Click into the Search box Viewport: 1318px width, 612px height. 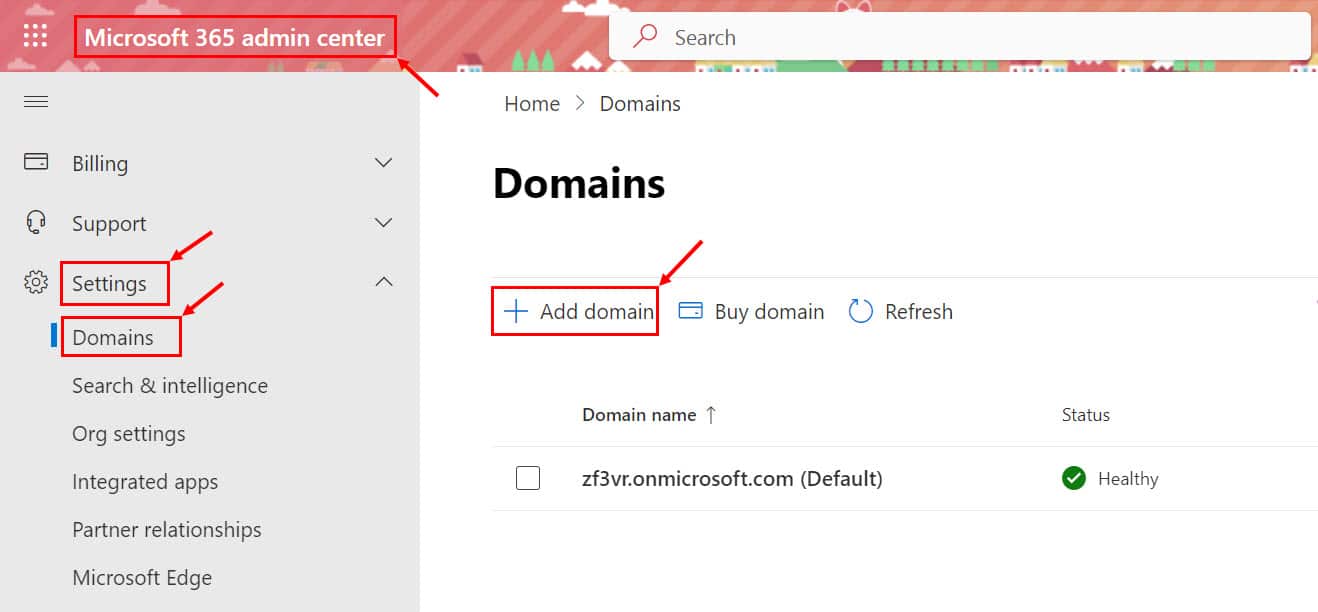point(960,38)
